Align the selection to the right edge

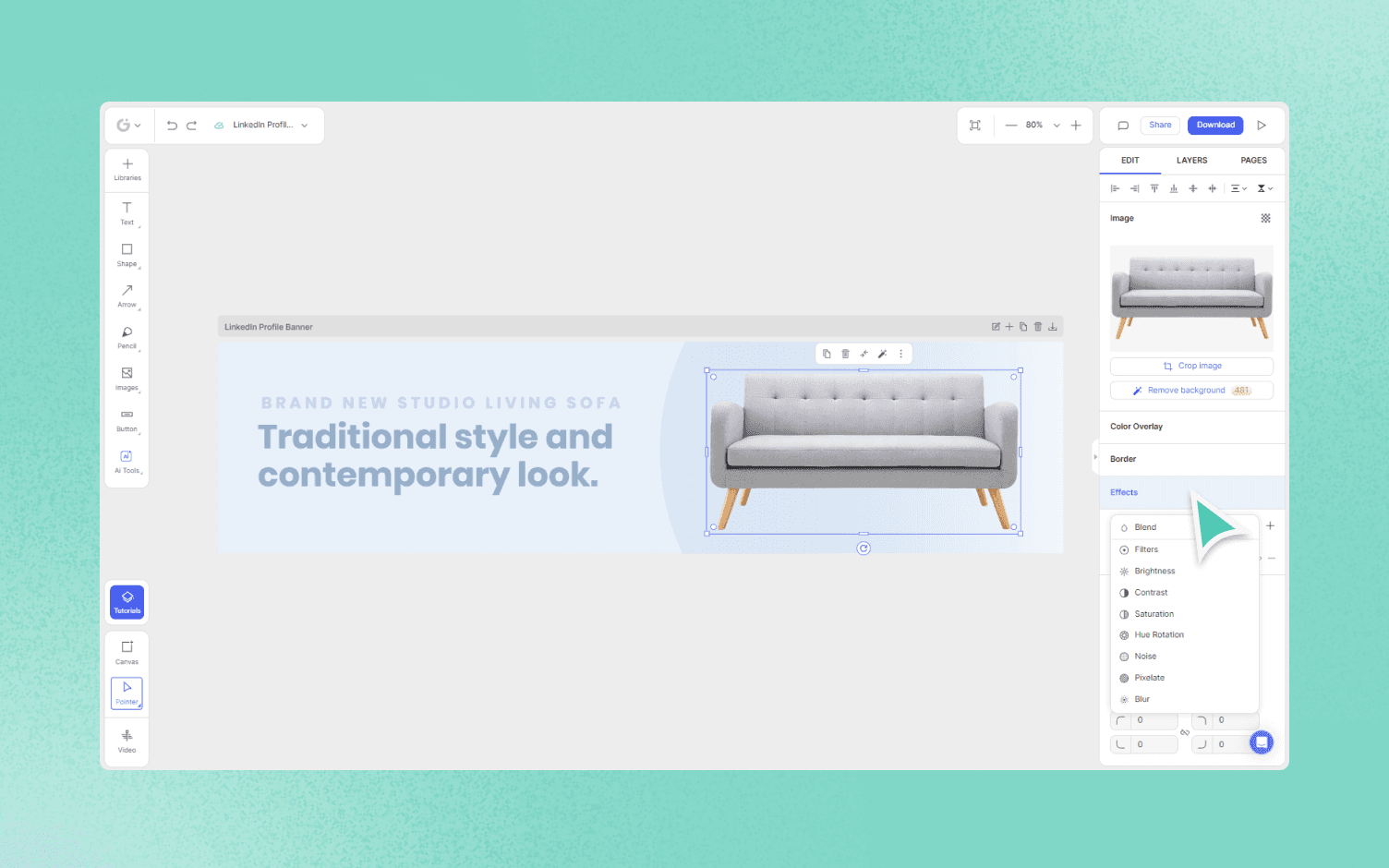(x=1134, y=188)
